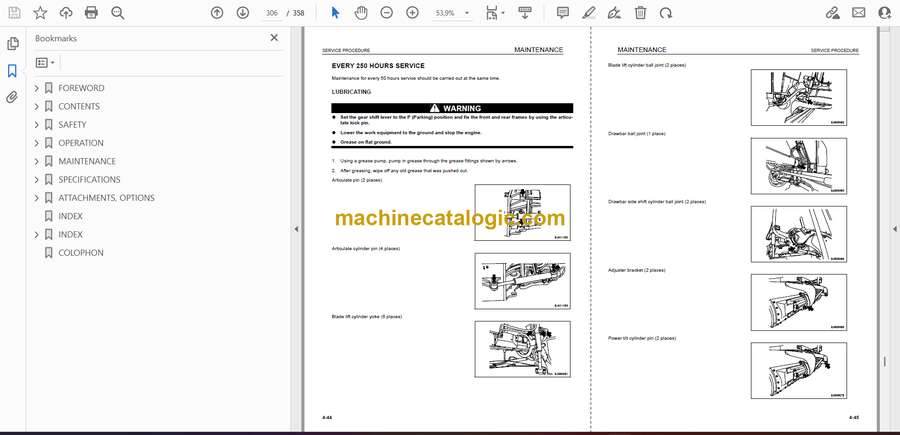Image resolution: width=900 pixels, height=435 pixels.
Task: Click the Power tilt cylinder pin illustration
Action: [798, 371]
